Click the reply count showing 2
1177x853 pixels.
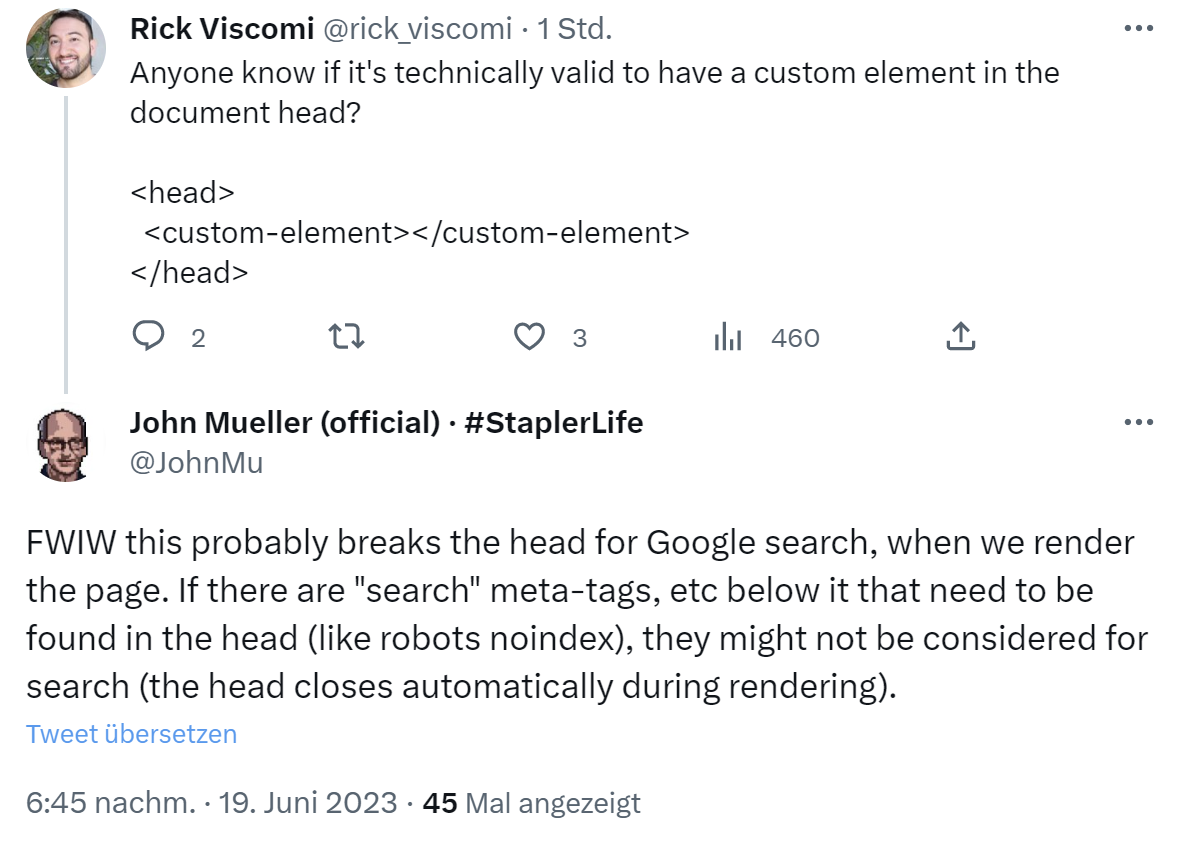(197, 339)
